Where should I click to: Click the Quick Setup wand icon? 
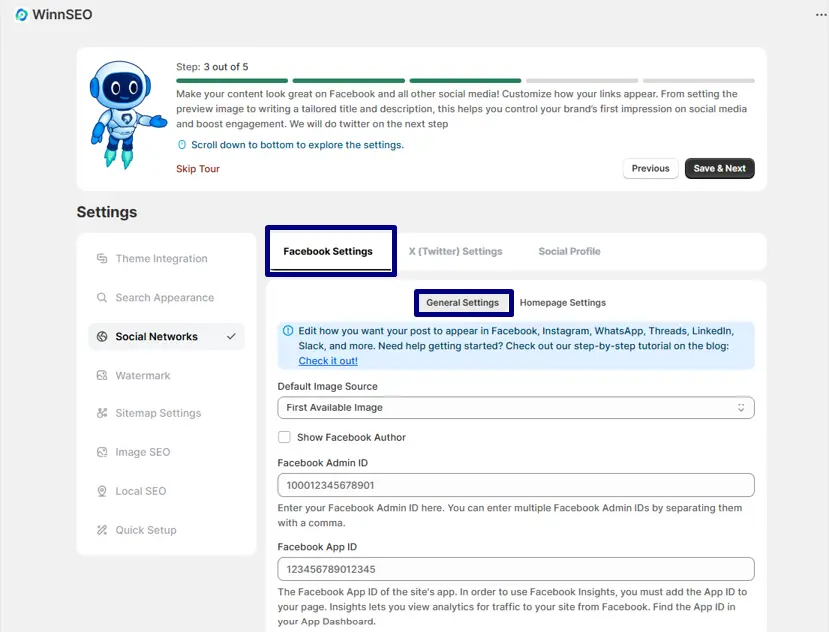coord(102,530)
